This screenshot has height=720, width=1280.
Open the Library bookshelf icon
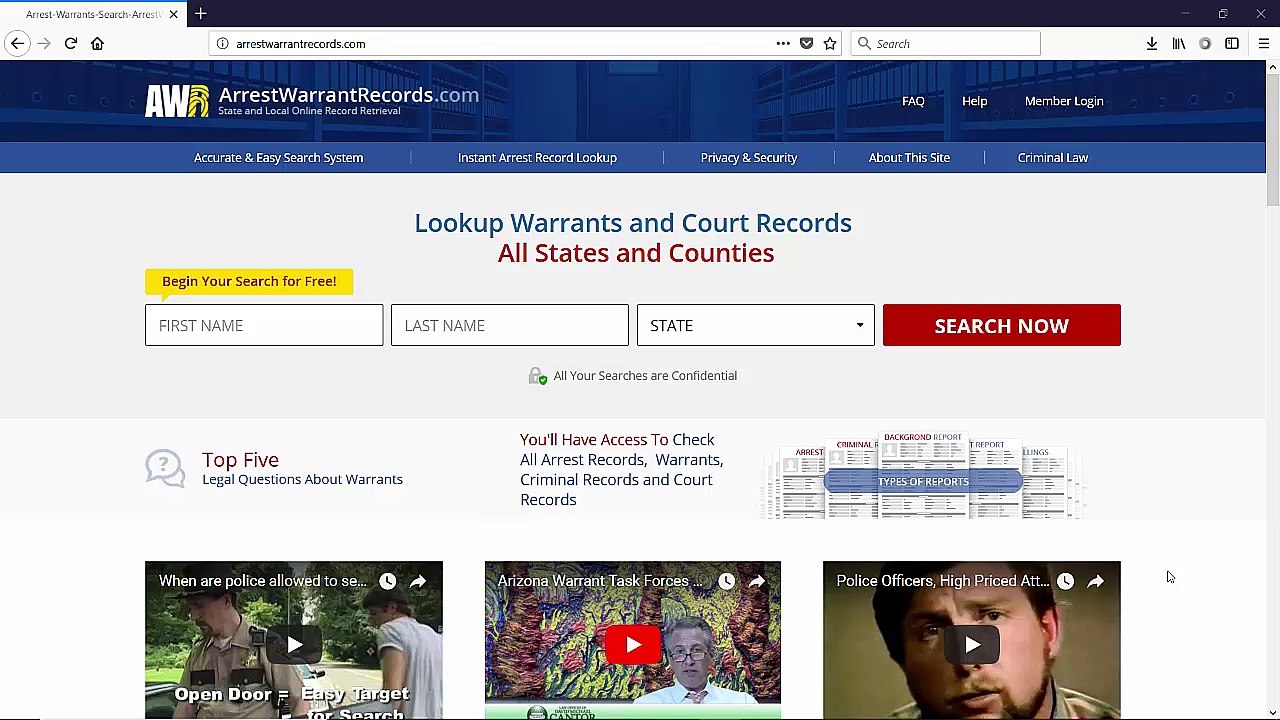tap(1179, 44)
